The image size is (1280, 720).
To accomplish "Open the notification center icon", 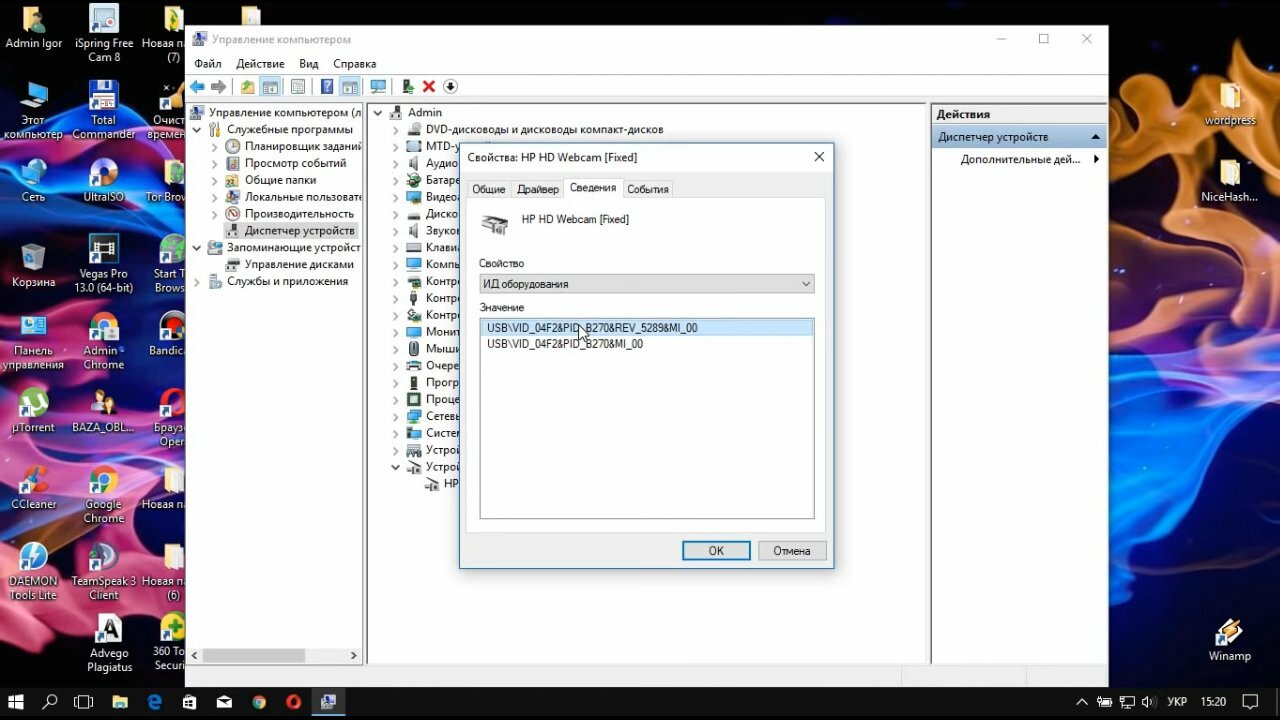I will tap(1250, 702).
